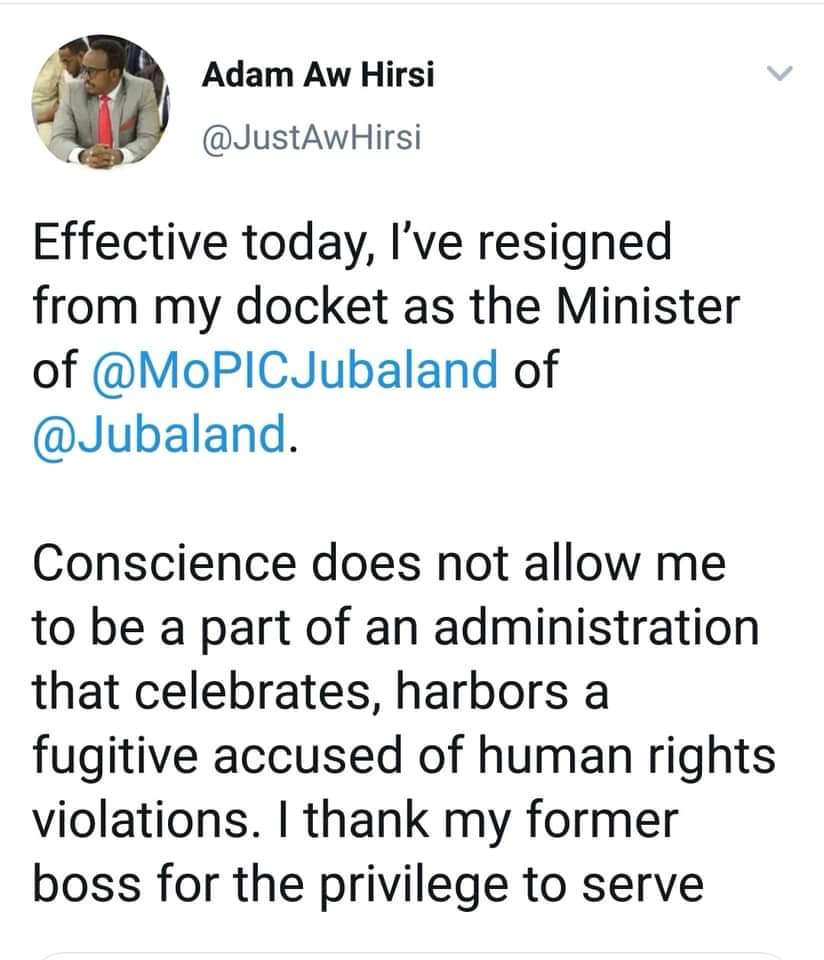Select the word 'administration' in the tweet
This screenshot has height=960, width=824.
tap(597, 628)
